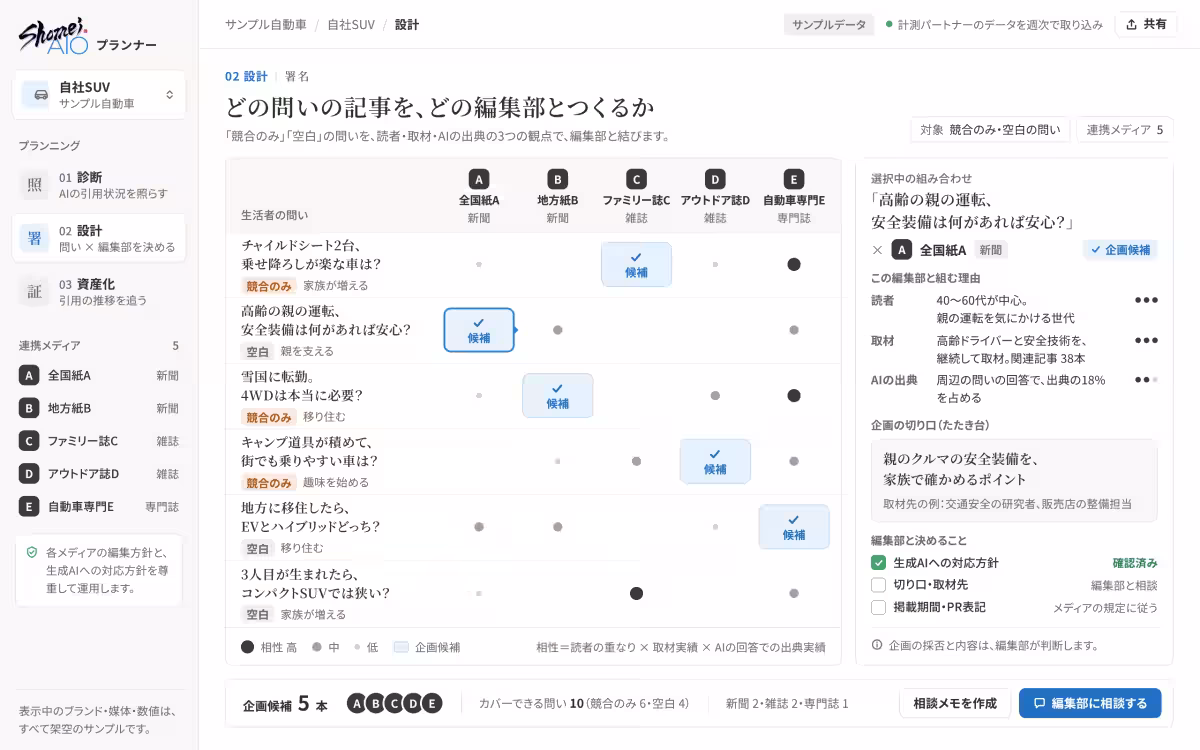The image size is (1200, 750).
Task: Click the 全国紙A dot in 地方に移住 row
Action: tap(479, 527)
